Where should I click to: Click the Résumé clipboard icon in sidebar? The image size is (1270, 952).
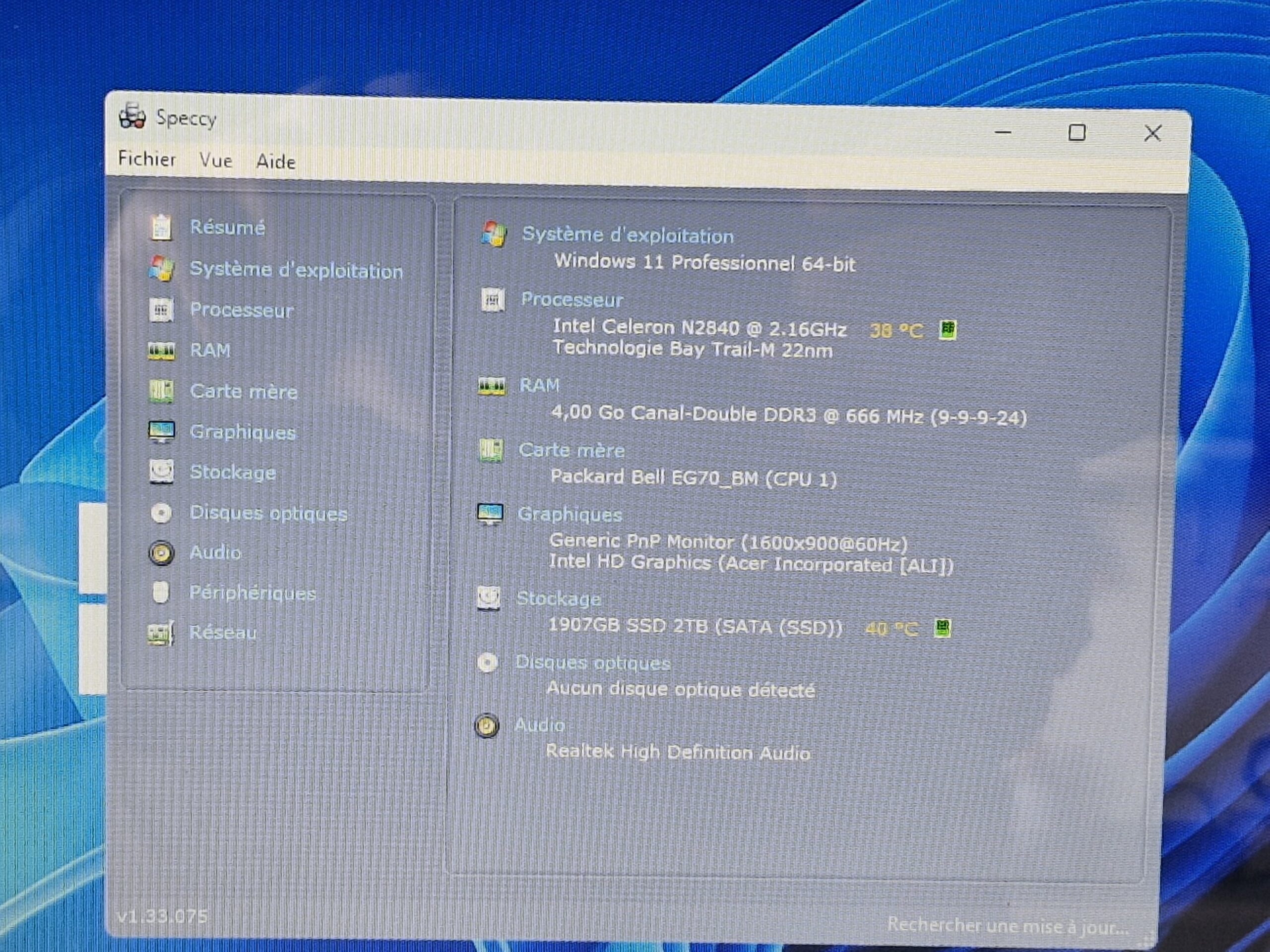click(x=161, y=227)
